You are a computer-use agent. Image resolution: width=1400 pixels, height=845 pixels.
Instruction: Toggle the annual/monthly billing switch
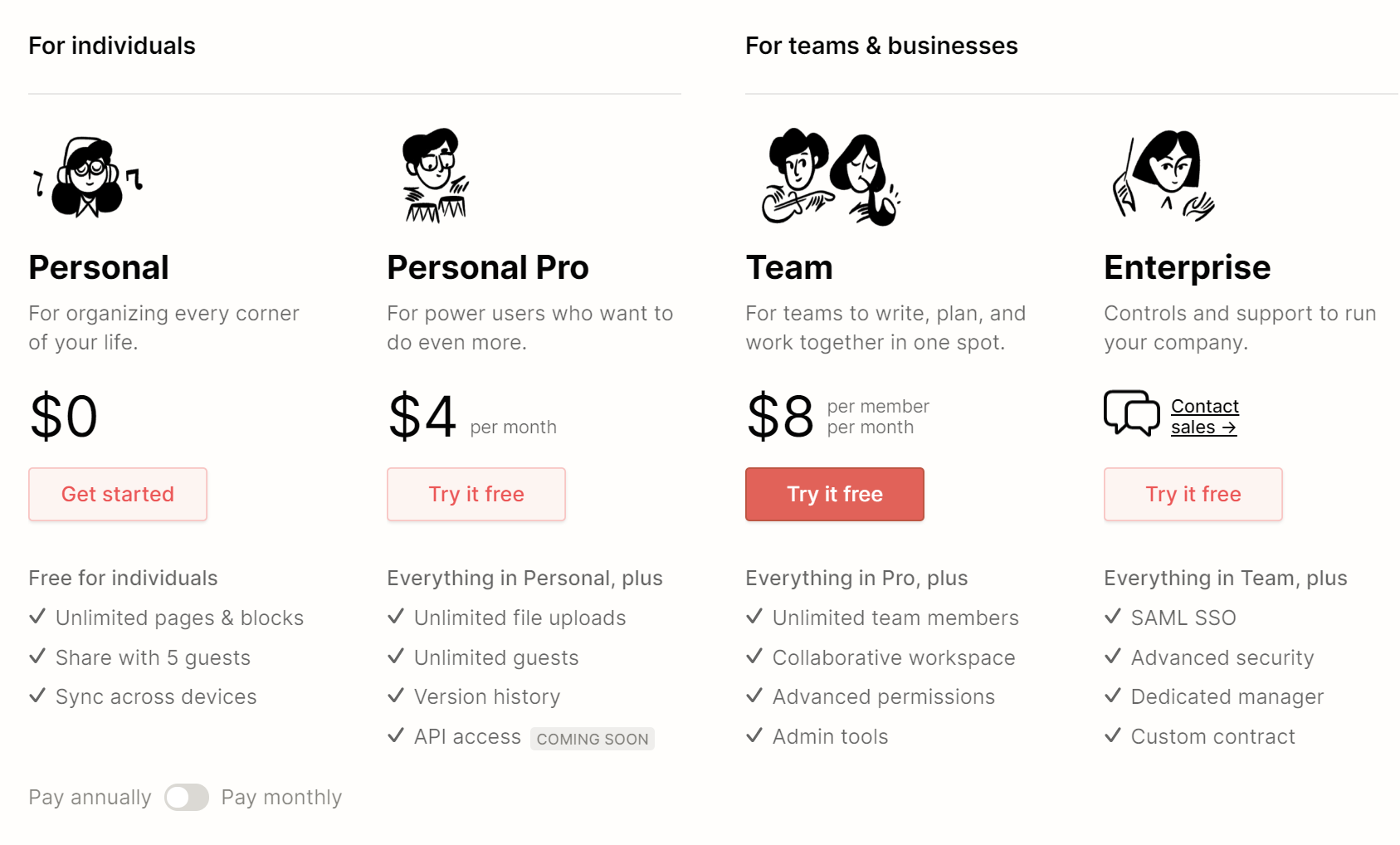coord(187,798)
